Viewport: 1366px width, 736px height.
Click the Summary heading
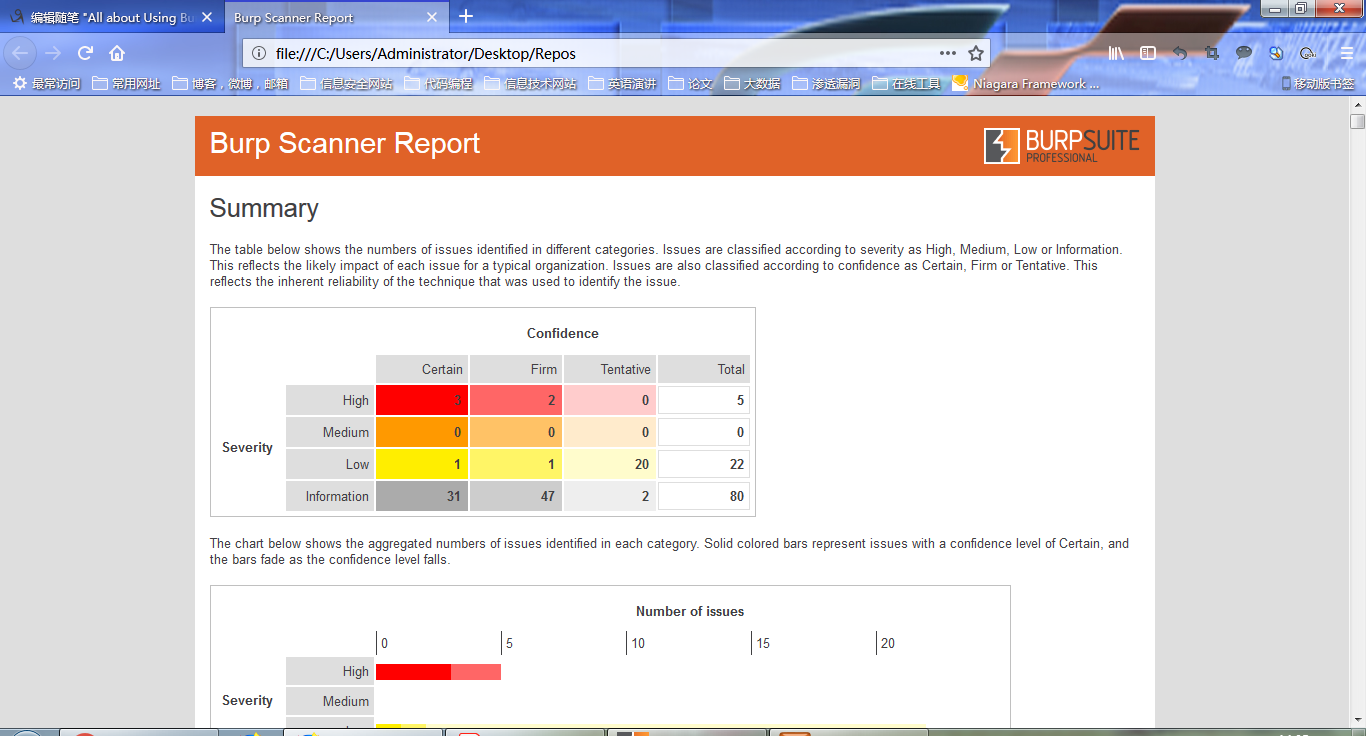(264, 208)
